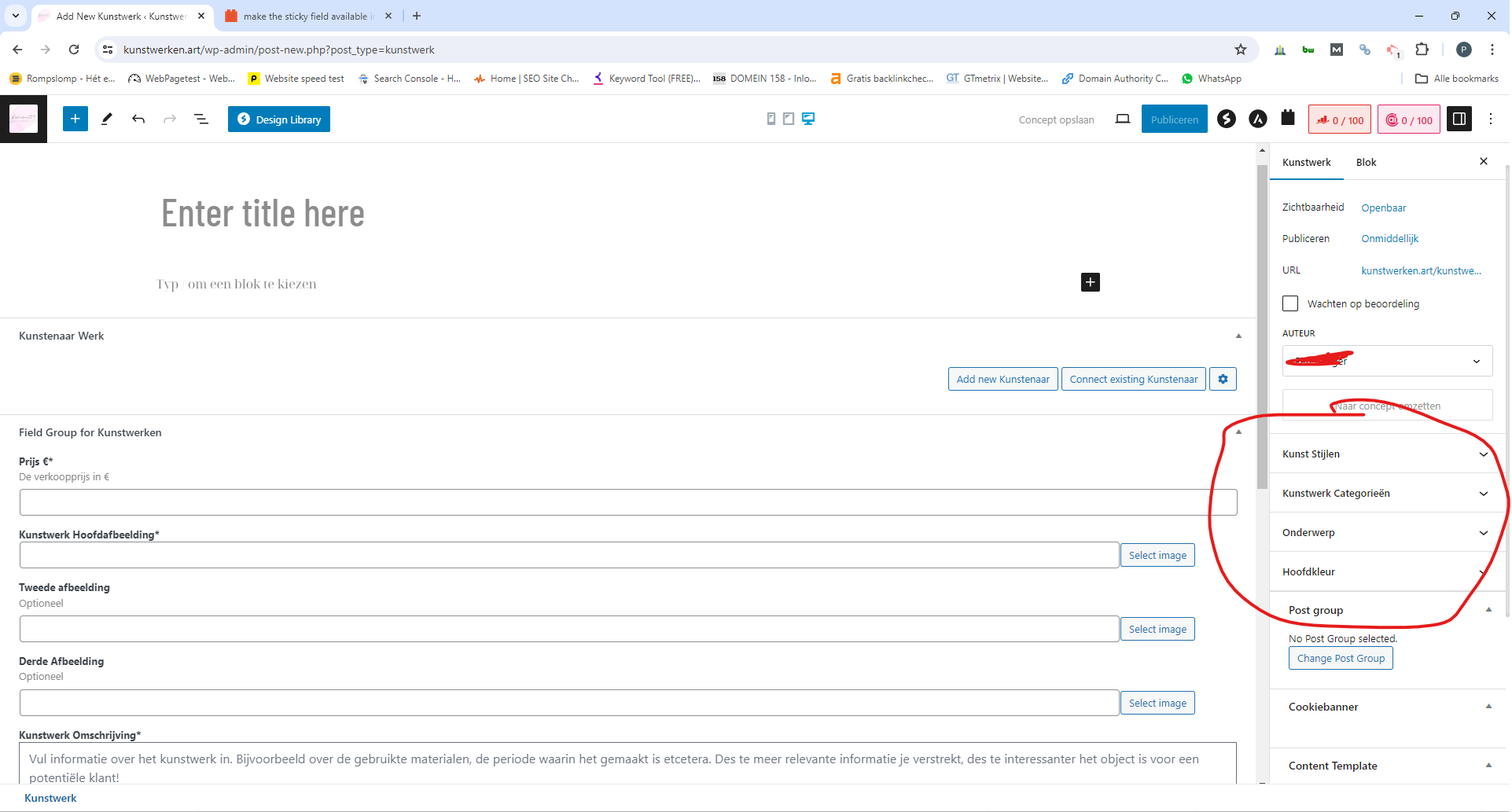
Task: Click Connect existing Kunstenaar
Action: coord(1133,379)
